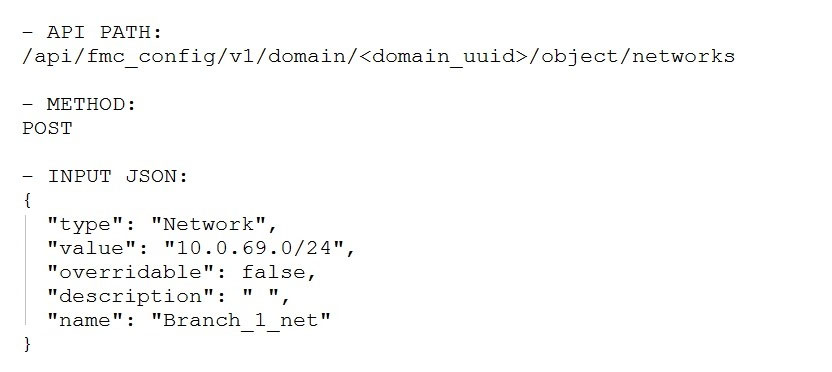This screenshot has height=372, width=832.
Task: Click the Branch_1_net value
Action: point(241,321)
